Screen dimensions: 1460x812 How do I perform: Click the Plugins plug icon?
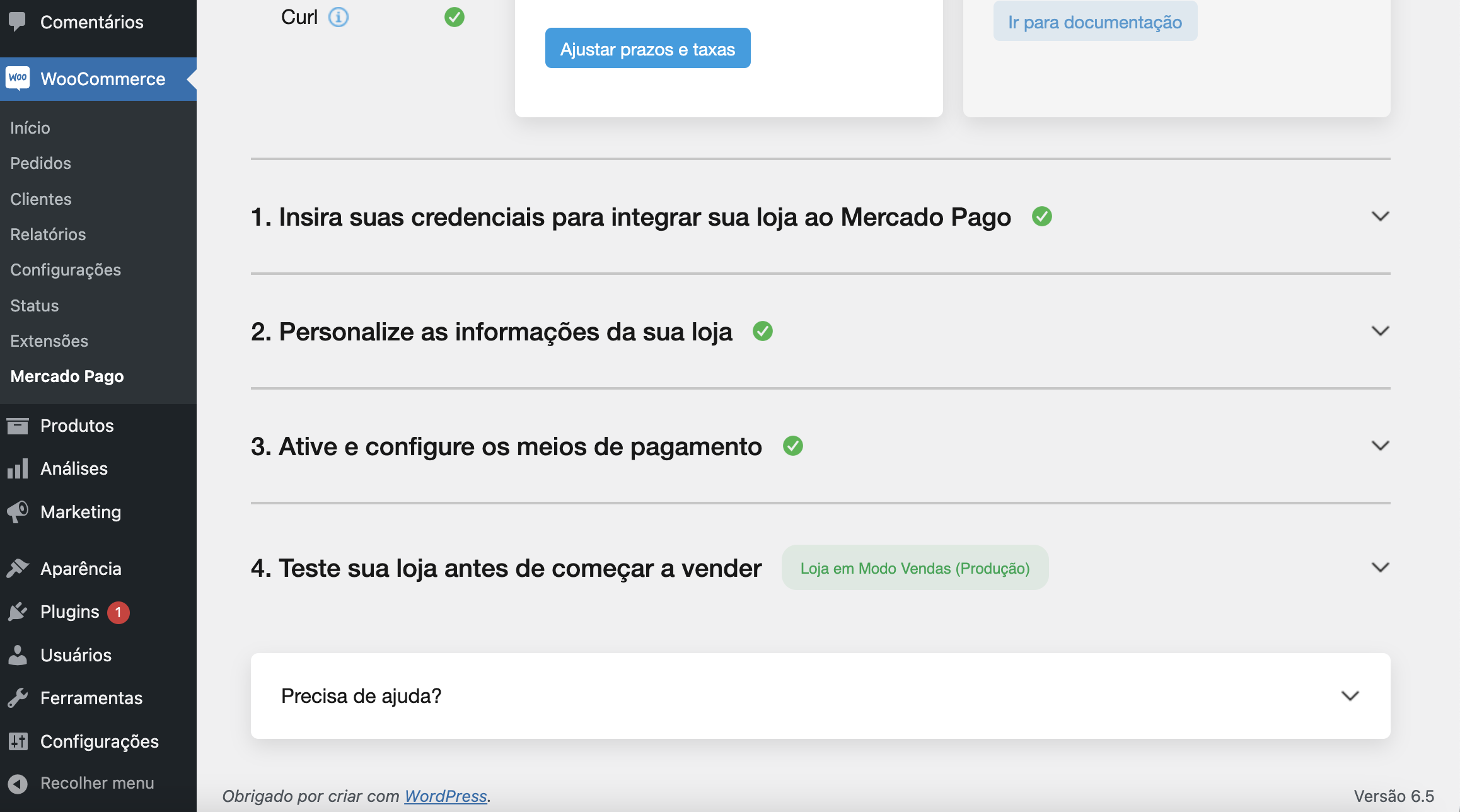[18, 612]
